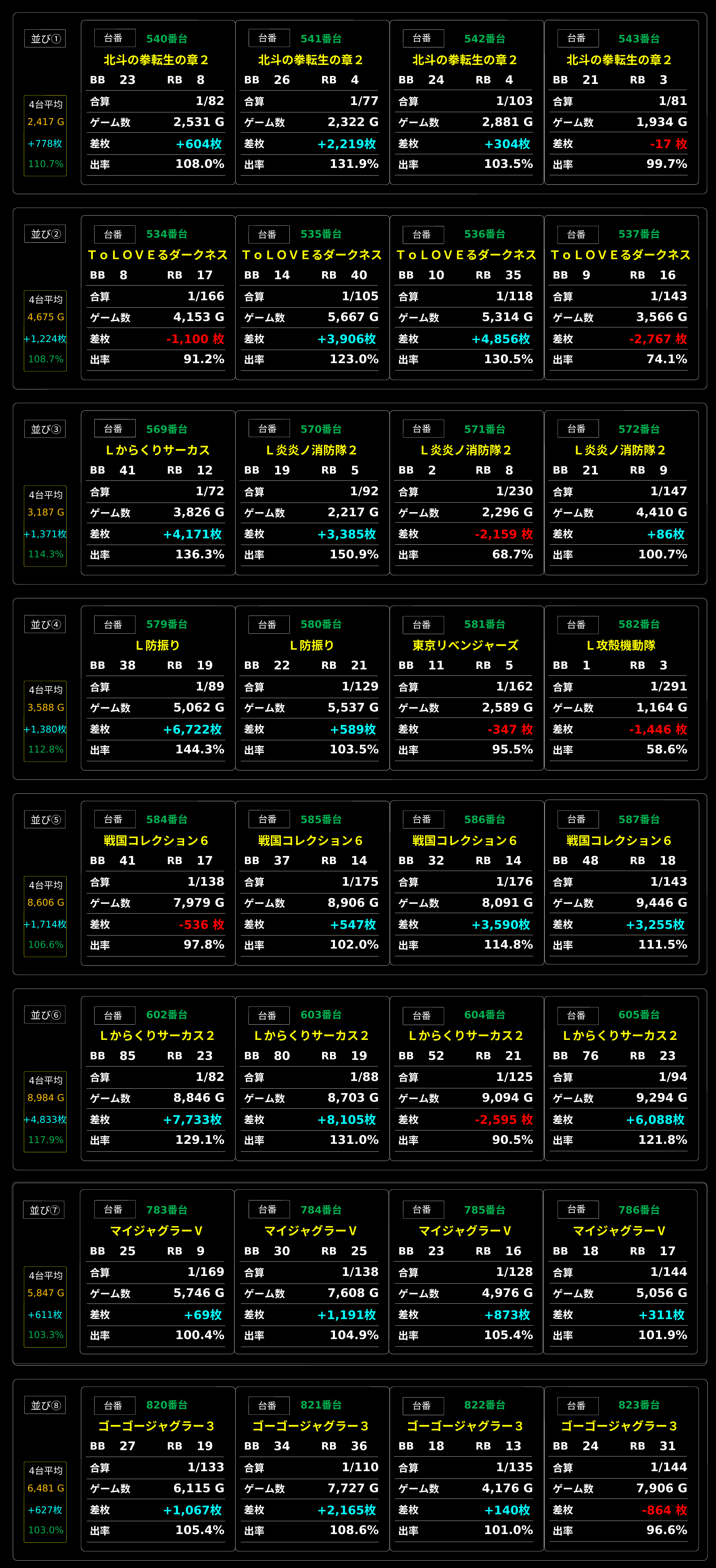Select machine number 587番台
716x1568 pixels.
[639, 820]
